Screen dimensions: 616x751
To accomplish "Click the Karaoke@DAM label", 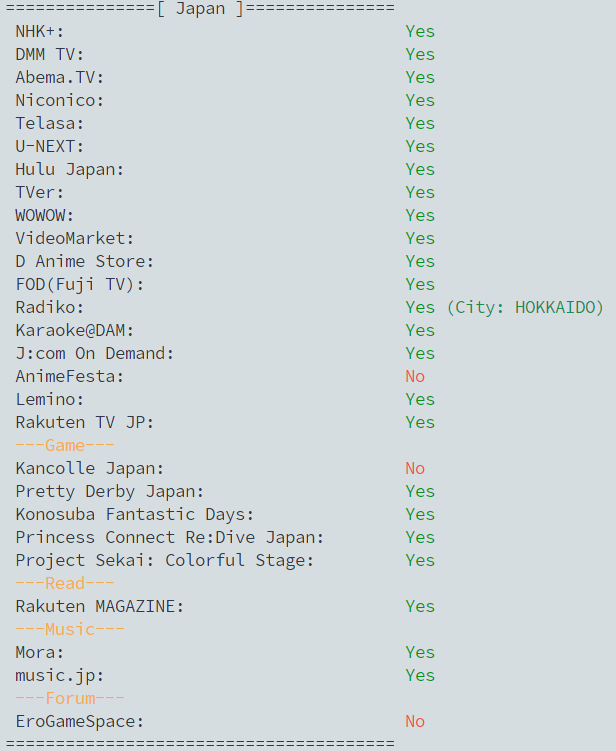I will tap(75, 331).
